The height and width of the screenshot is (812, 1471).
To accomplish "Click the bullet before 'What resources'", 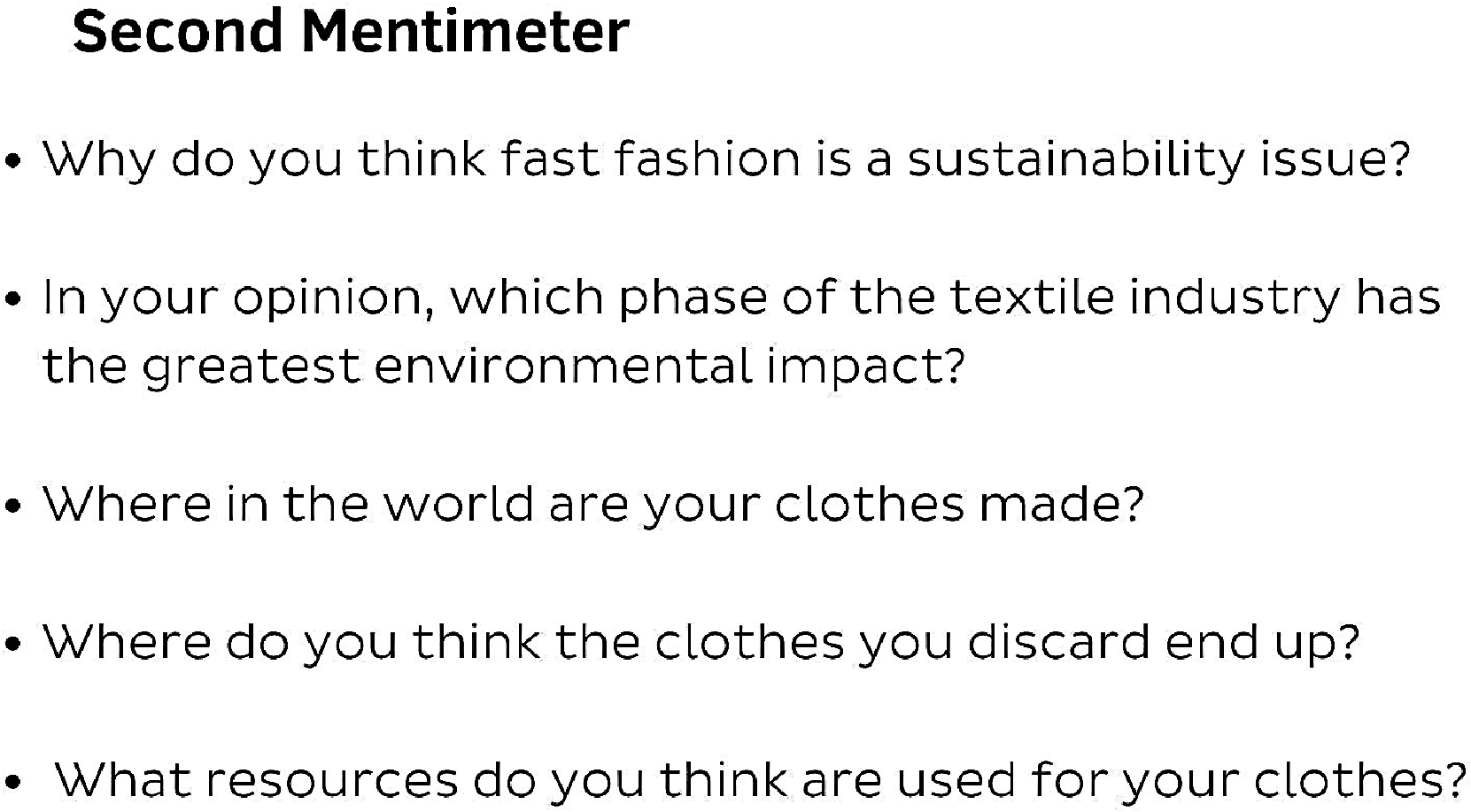I will pos(12,783).
